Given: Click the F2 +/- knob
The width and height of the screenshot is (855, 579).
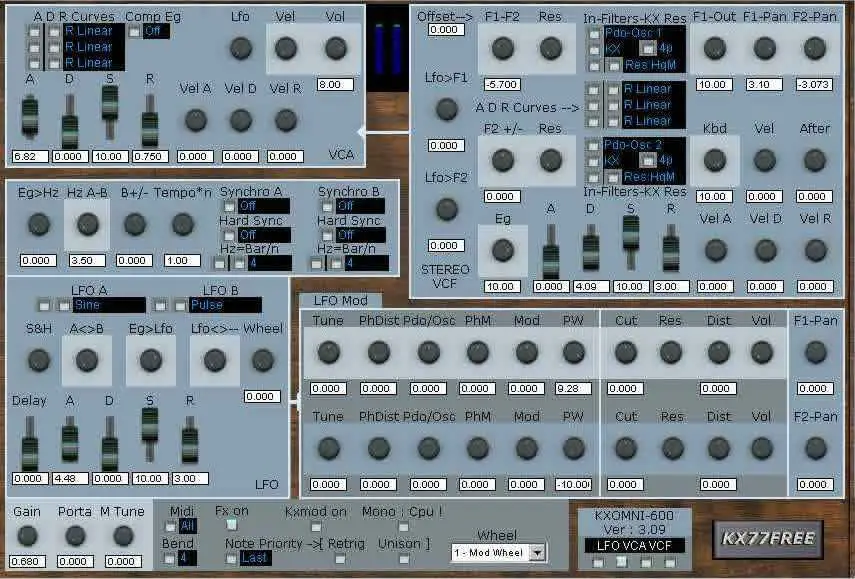Looking at the screenshot, I should [x=502, y=160].
